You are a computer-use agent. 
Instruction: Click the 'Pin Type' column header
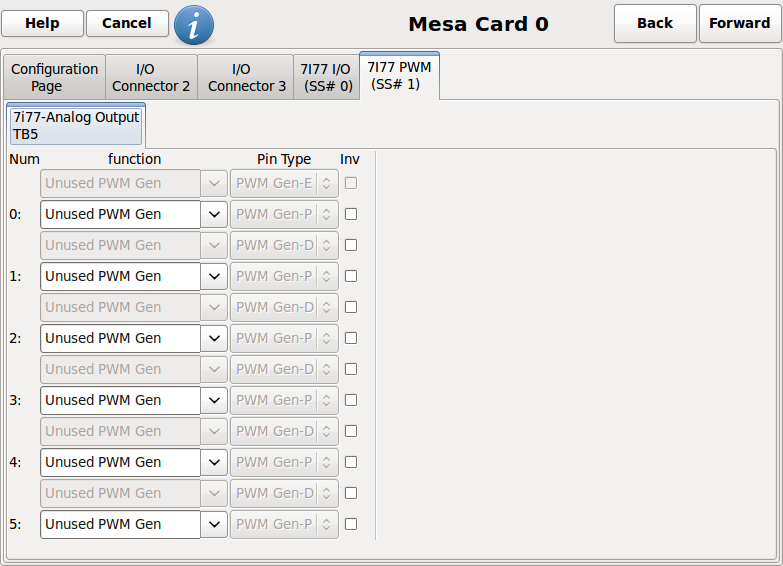click(284, 159)
